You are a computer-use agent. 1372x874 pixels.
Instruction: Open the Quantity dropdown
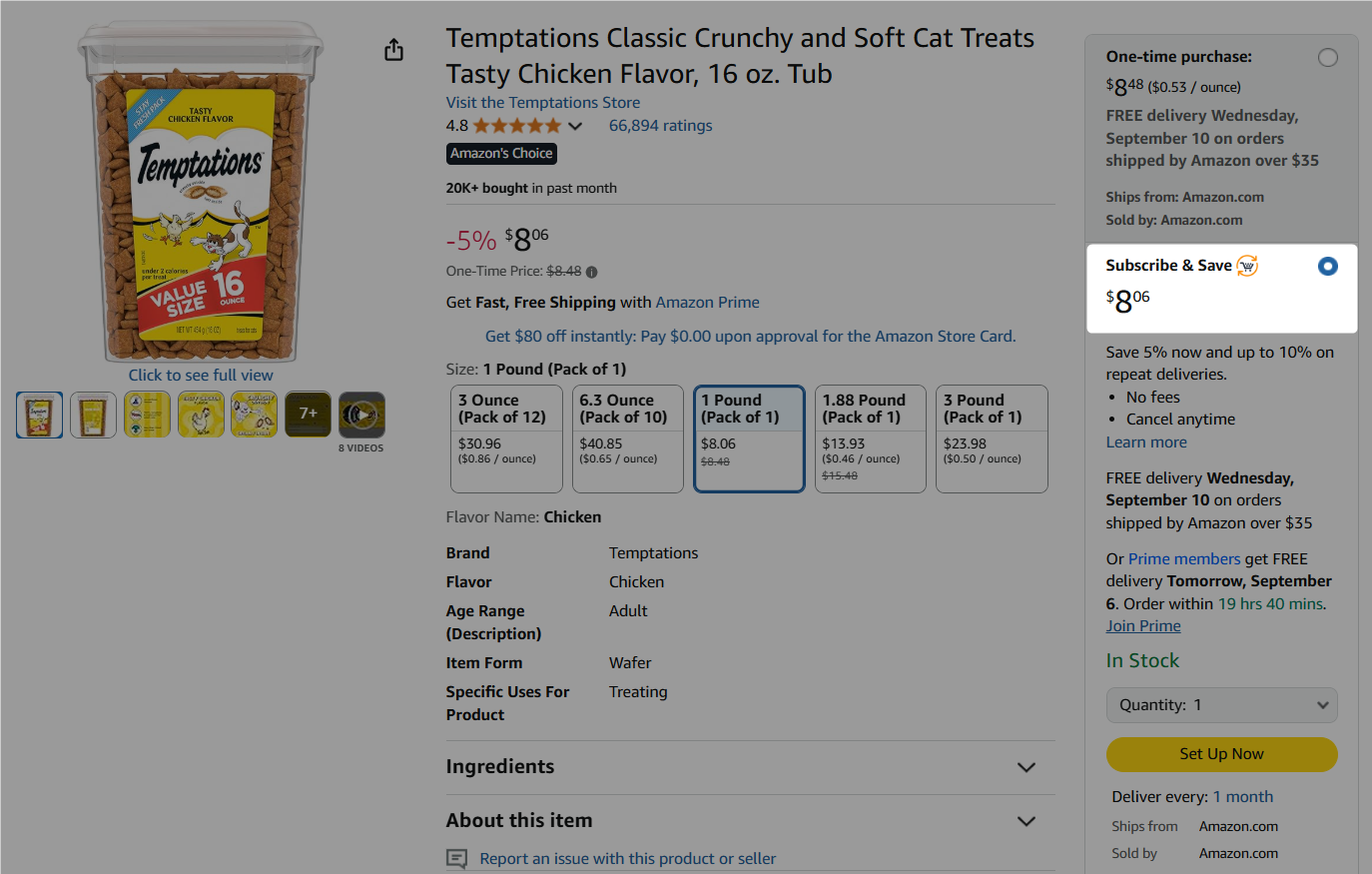pos(1221,705)
